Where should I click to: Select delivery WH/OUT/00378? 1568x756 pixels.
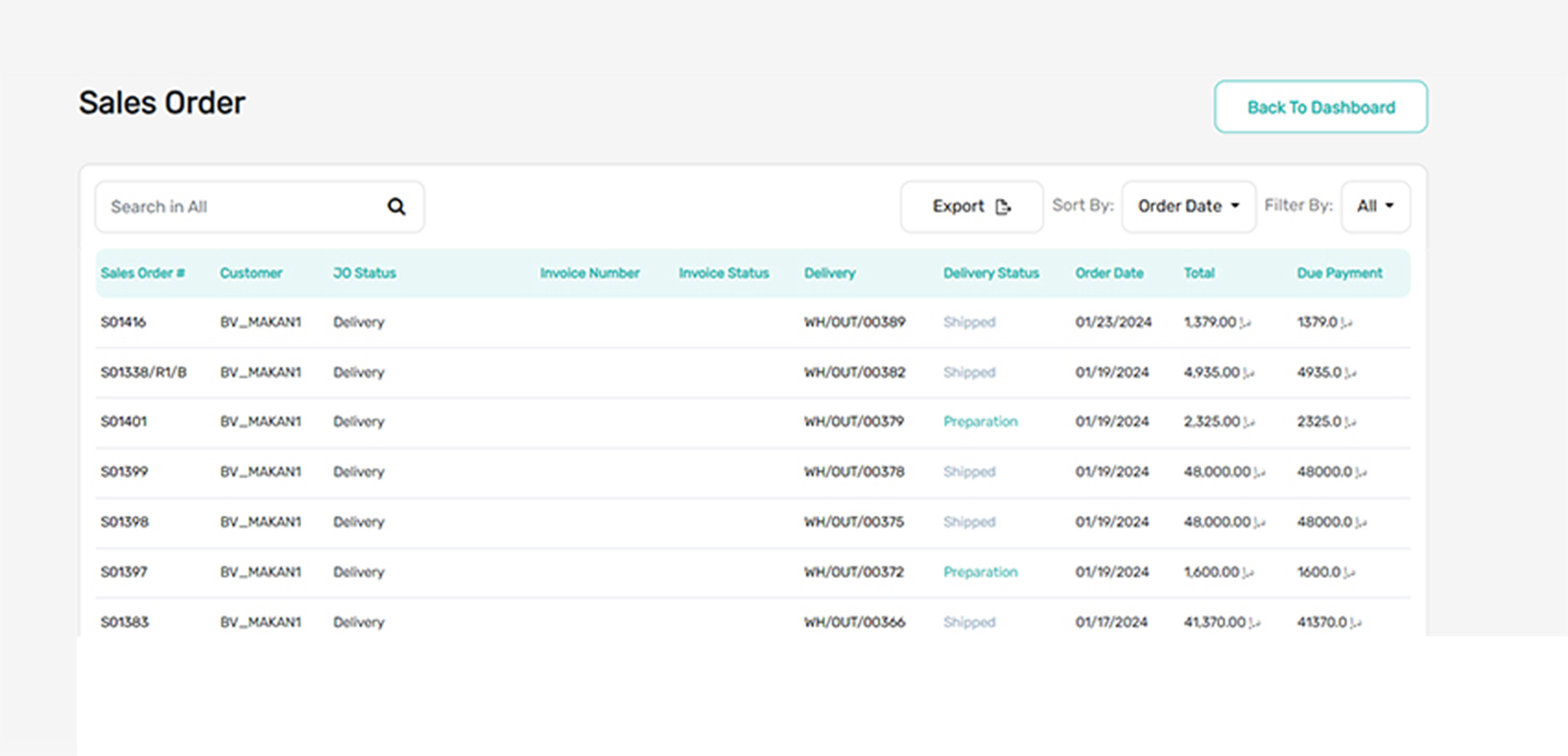tap(854, 472)
